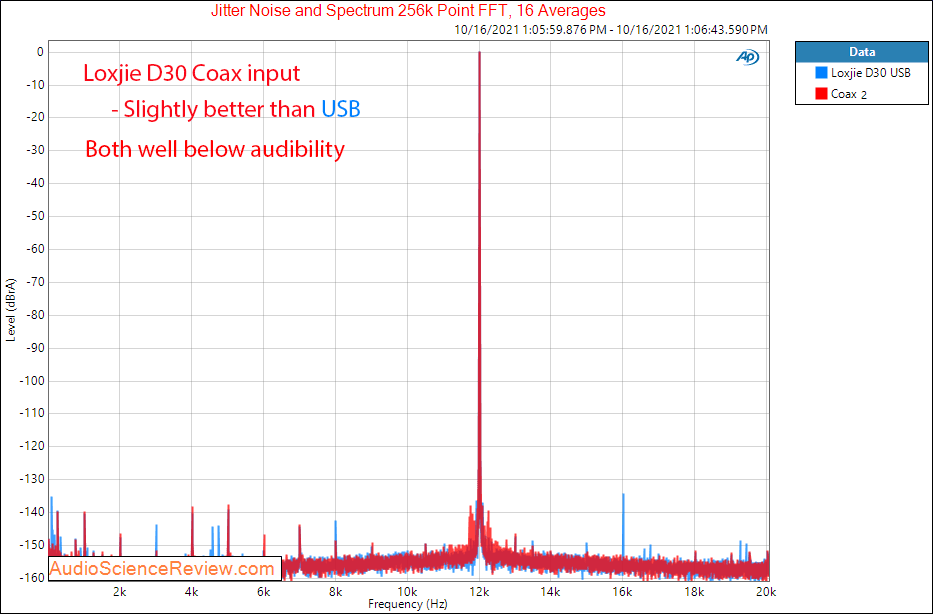933x614 pixels.
Task: Click the "0" level axis label
Action: [40, 52]
